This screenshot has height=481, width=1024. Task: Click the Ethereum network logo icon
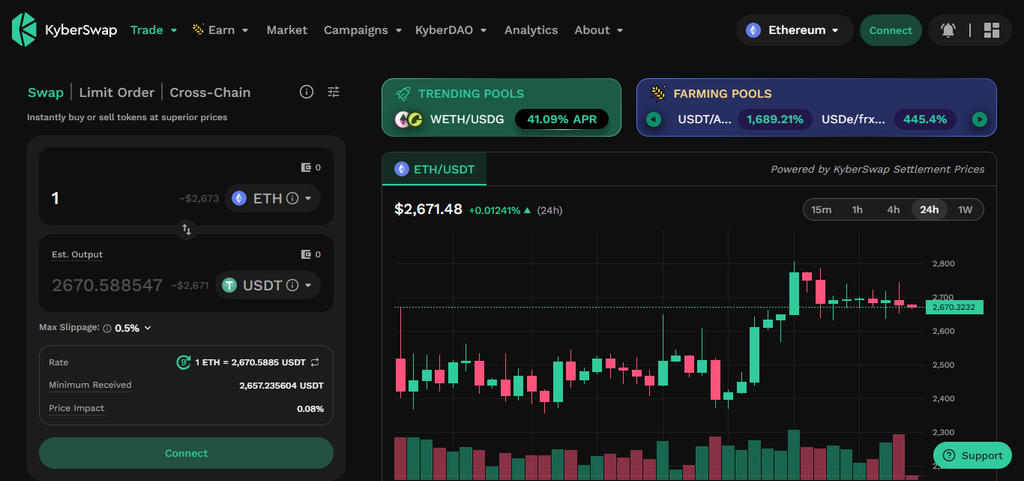click(x=754, y=30)
